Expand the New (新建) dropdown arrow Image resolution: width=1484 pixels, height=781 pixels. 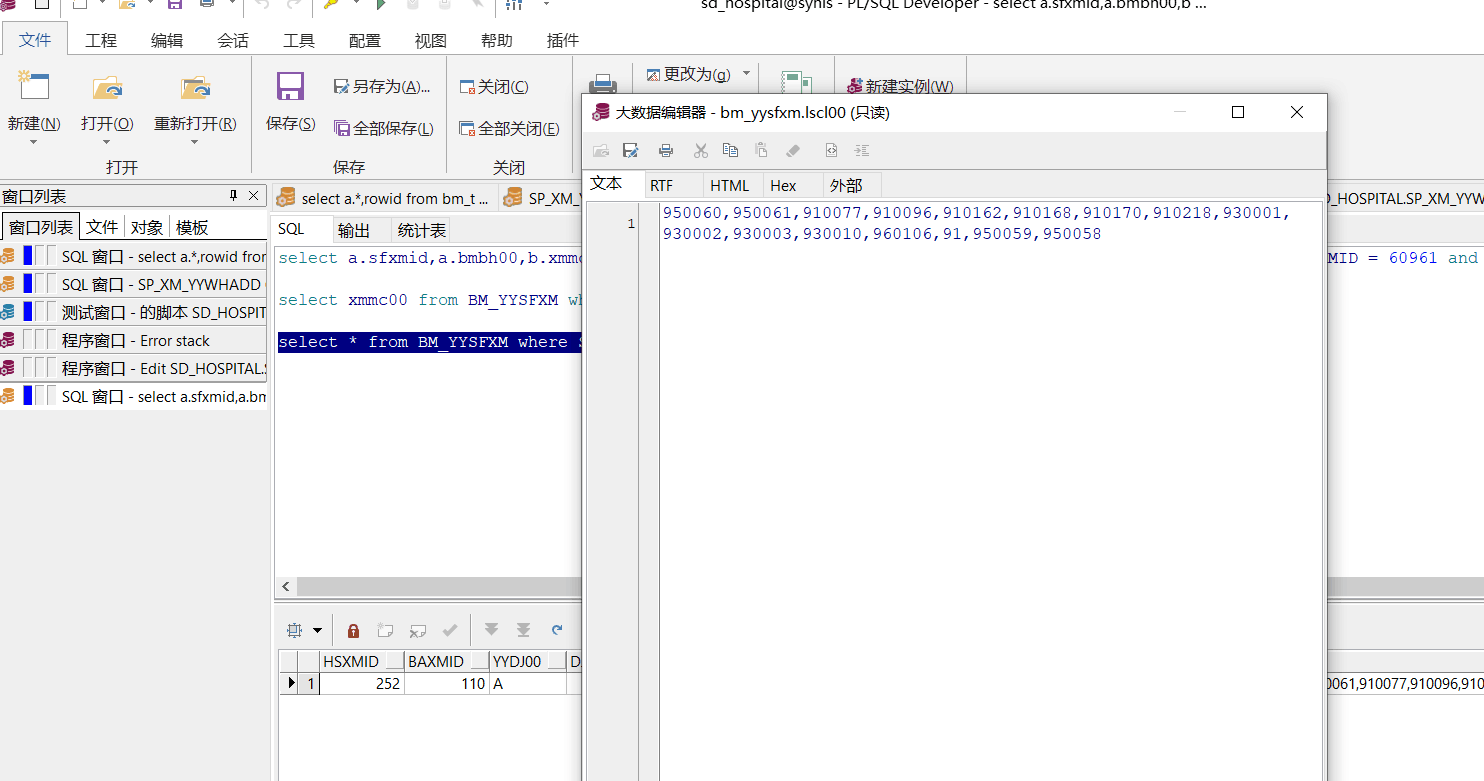(x=33, y=142)
